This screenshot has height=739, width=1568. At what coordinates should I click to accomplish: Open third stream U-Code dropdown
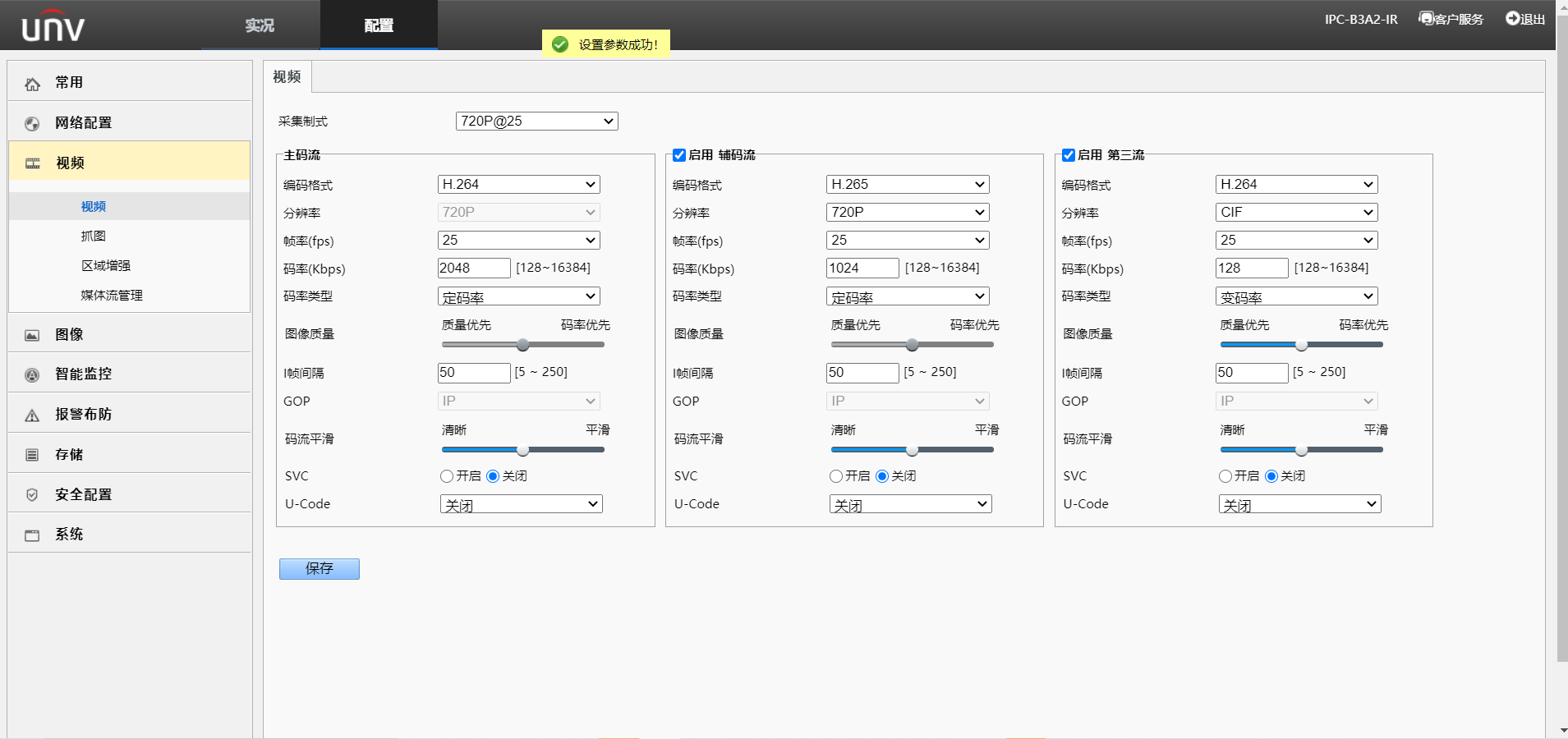tap(1300, 504)
